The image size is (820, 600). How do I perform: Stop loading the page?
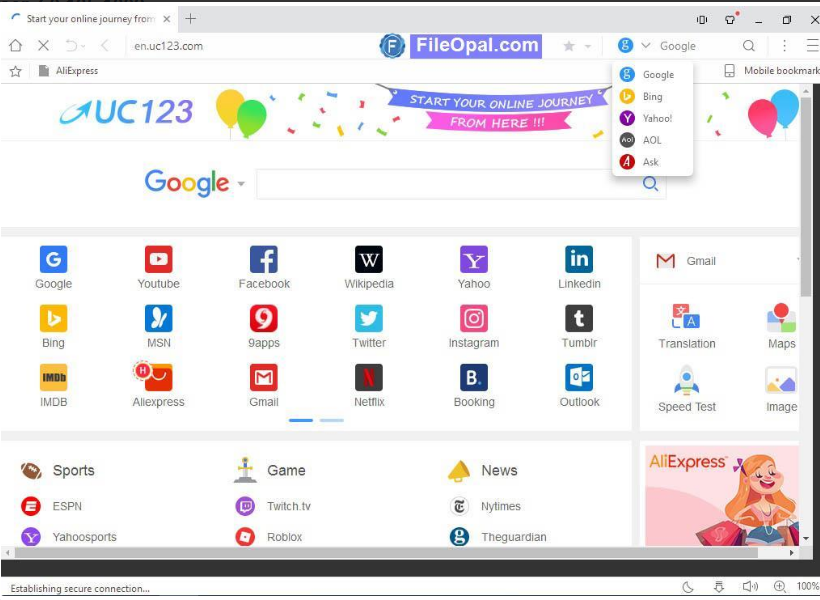(43, 46)
